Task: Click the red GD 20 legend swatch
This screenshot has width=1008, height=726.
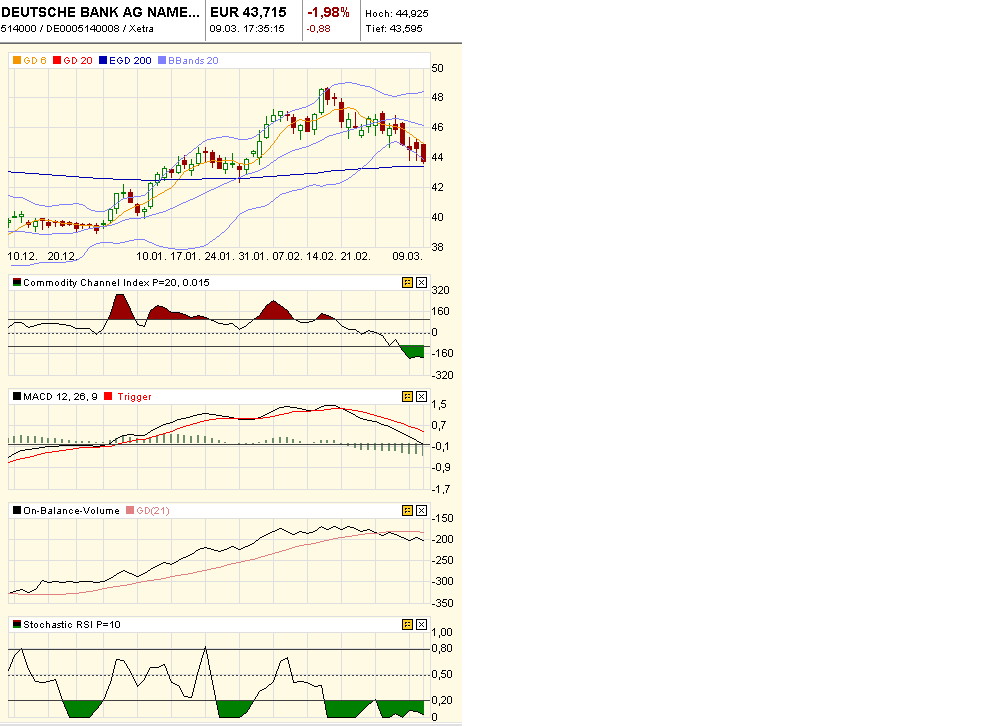Action: (x=57, y=60)
